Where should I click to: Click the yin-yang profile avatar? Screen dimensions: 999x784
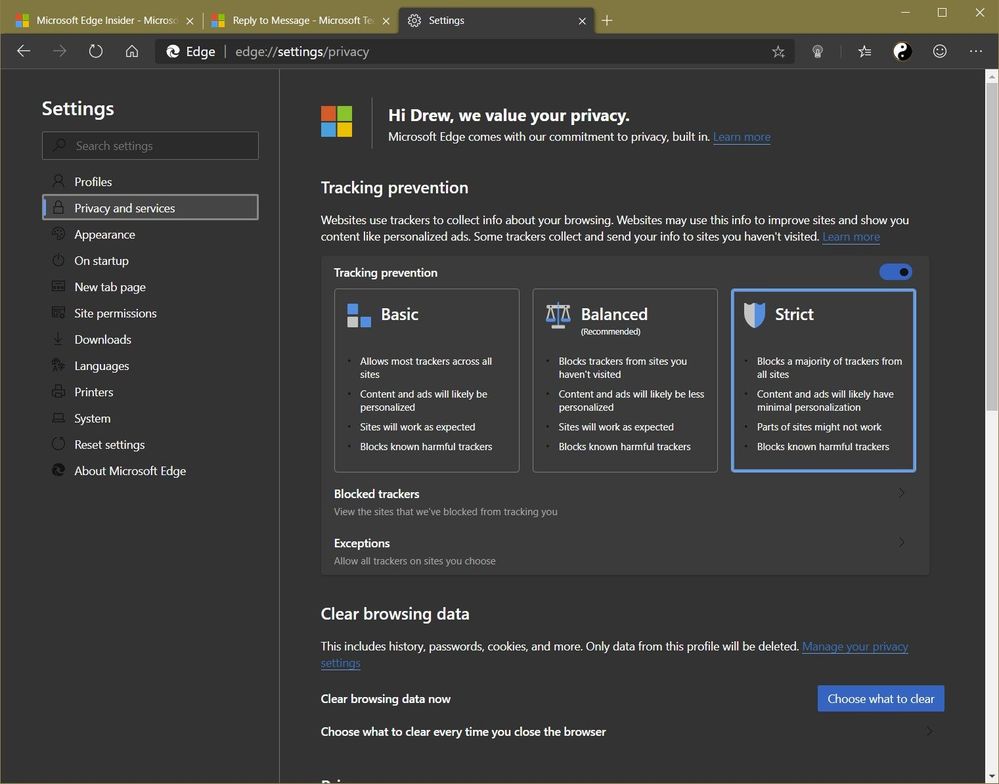pyautogui.click(x=902, y=52)
